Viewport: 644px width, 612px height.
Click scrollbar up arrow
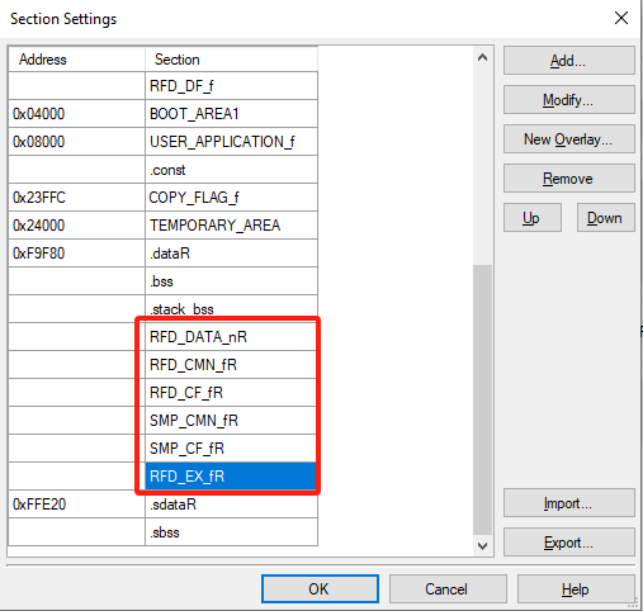tap(483, 58)
